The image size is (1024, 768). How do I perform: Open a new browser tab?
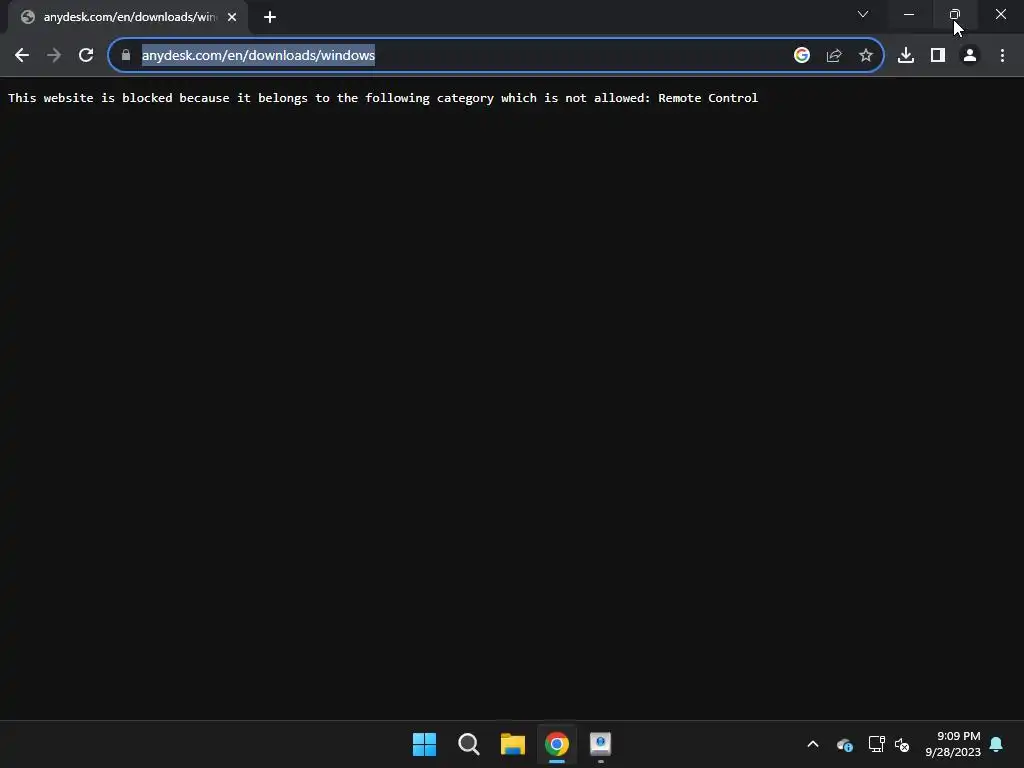[x=270, y=17]
